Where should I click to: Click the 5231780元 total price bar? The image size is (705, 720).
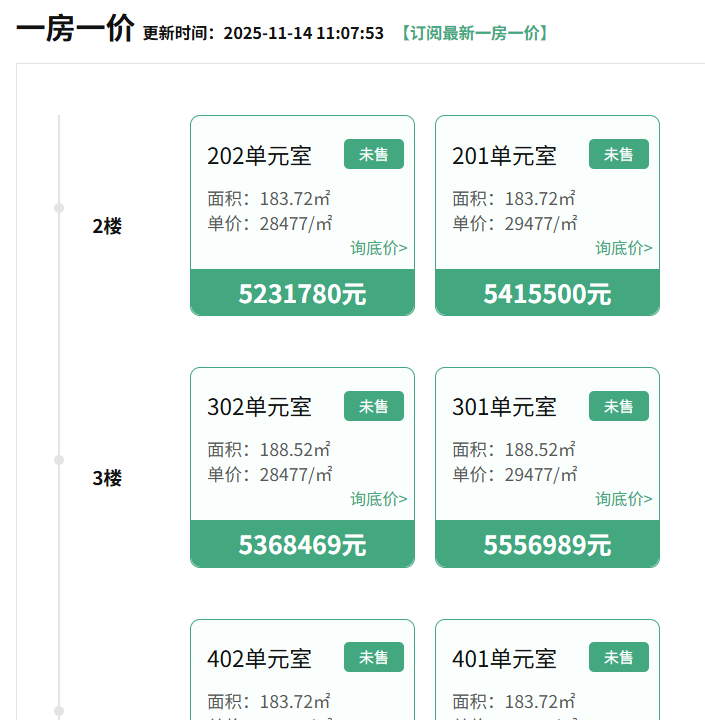point(302,293)
